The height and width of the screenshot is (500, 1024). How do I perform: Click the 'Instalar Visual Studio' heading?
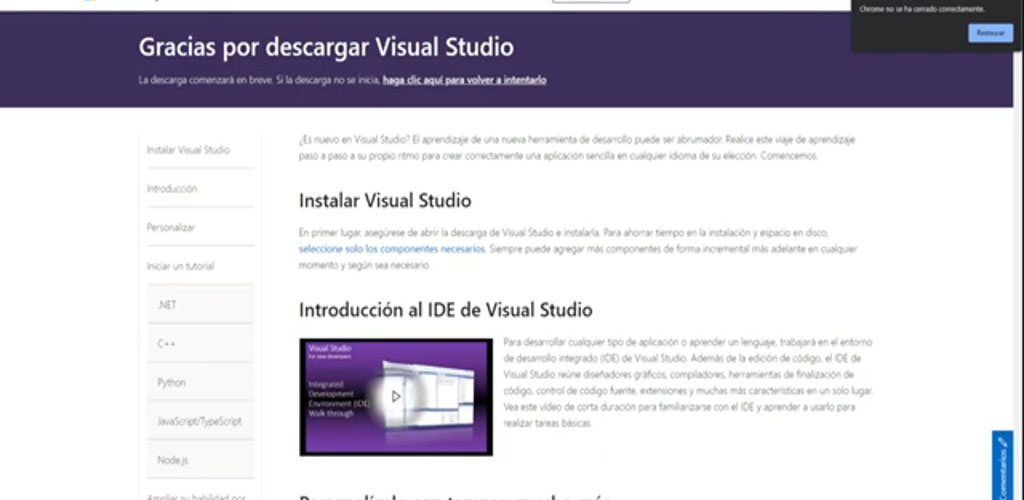385,200
